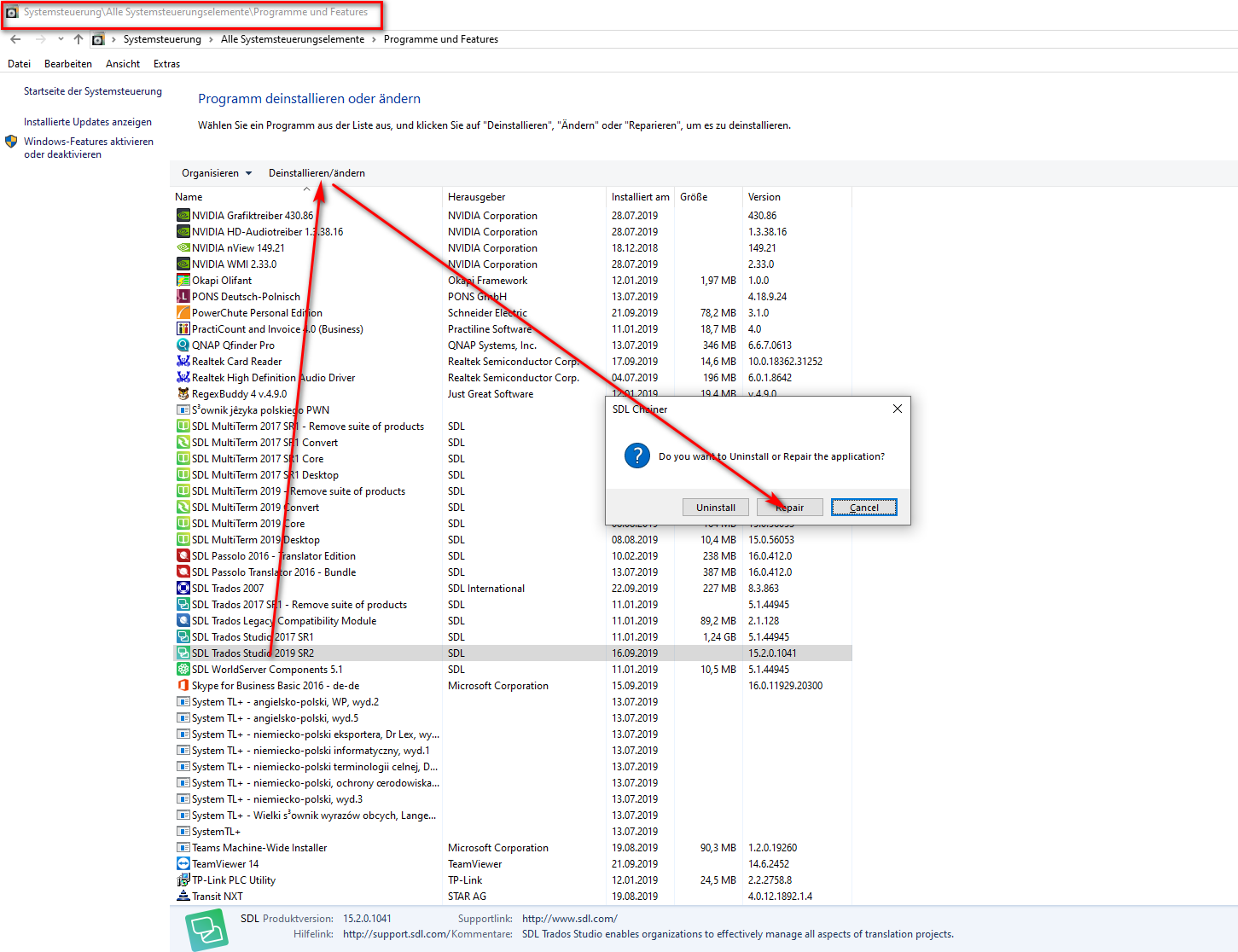Image resolution: width=1238 pixels, height=952 pixels.
Task: Select the SDL Passolo 2016 Translator Edition icon
Action: (183, 556)
